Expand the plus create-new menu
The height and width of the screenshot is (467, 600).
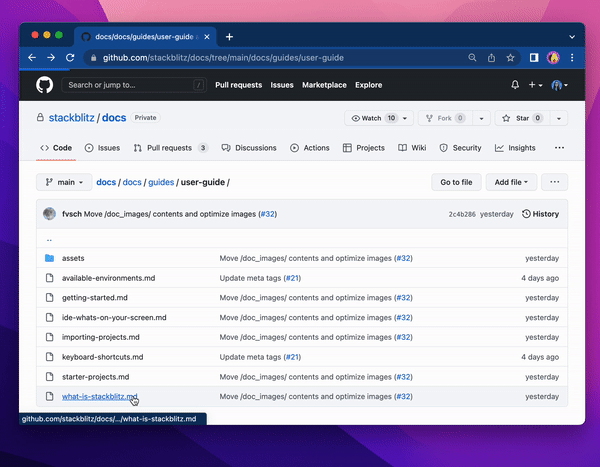coord(537,85)
